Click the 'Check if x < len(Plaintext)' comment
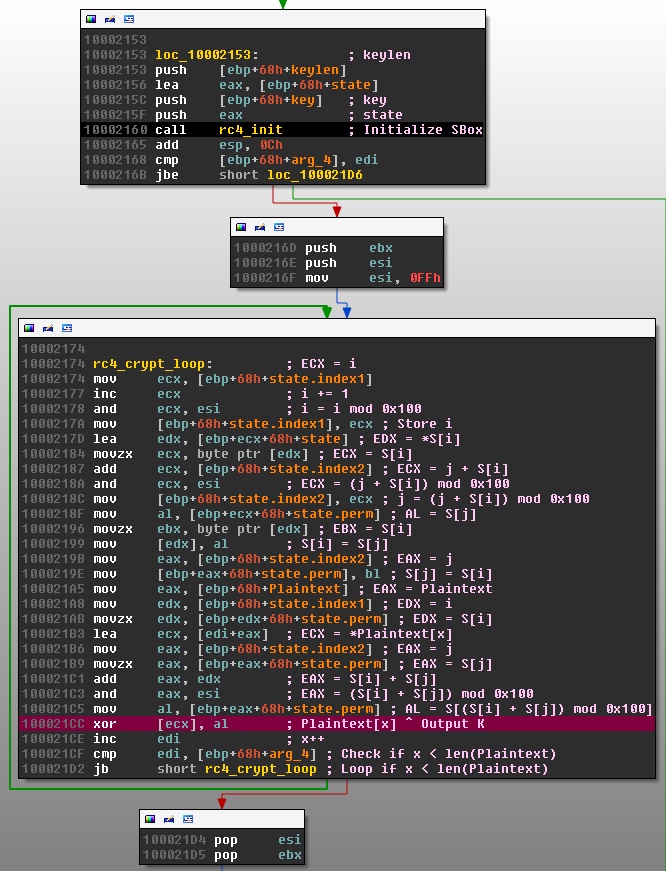Viewport: 666px width, 871px height. click(x=448, y=754)
